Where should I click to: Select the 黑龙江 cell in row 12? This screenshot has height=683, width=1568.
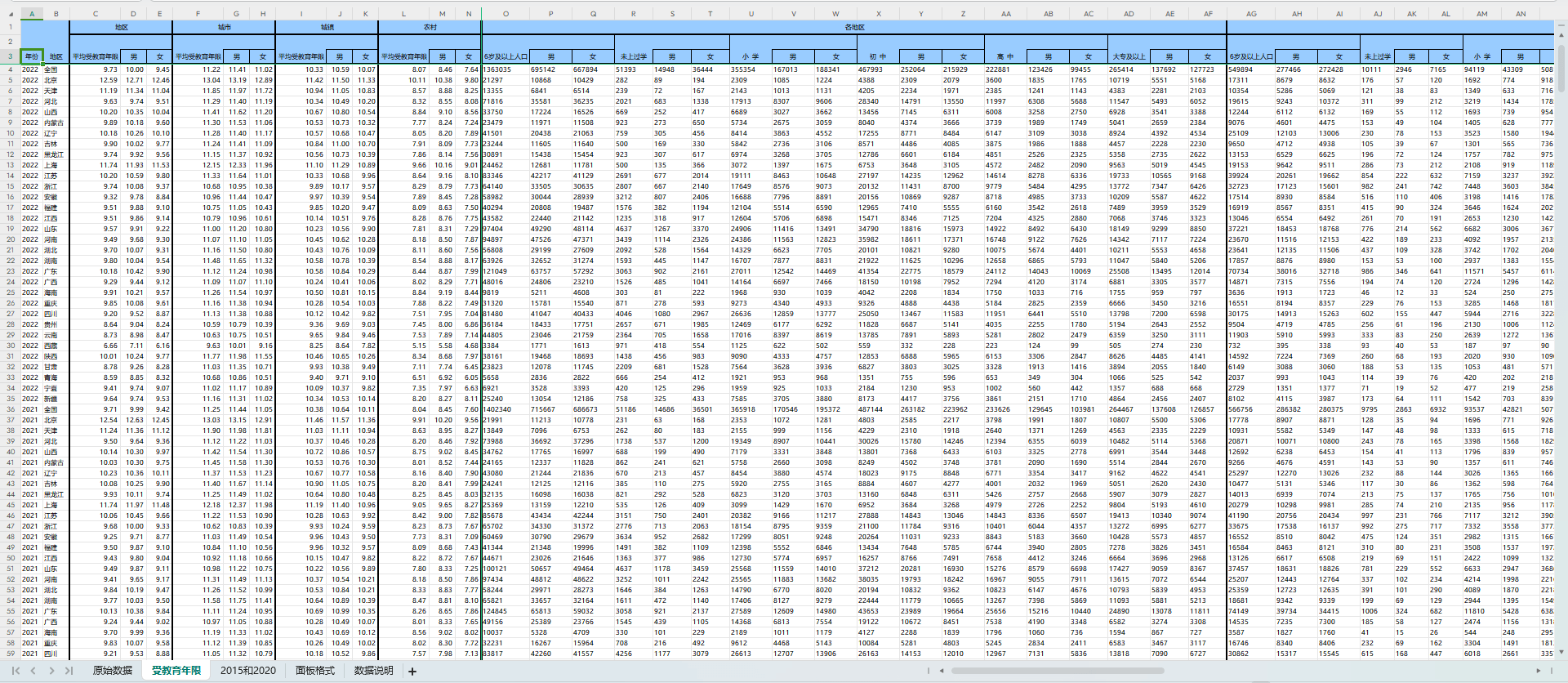click(56, 154)
